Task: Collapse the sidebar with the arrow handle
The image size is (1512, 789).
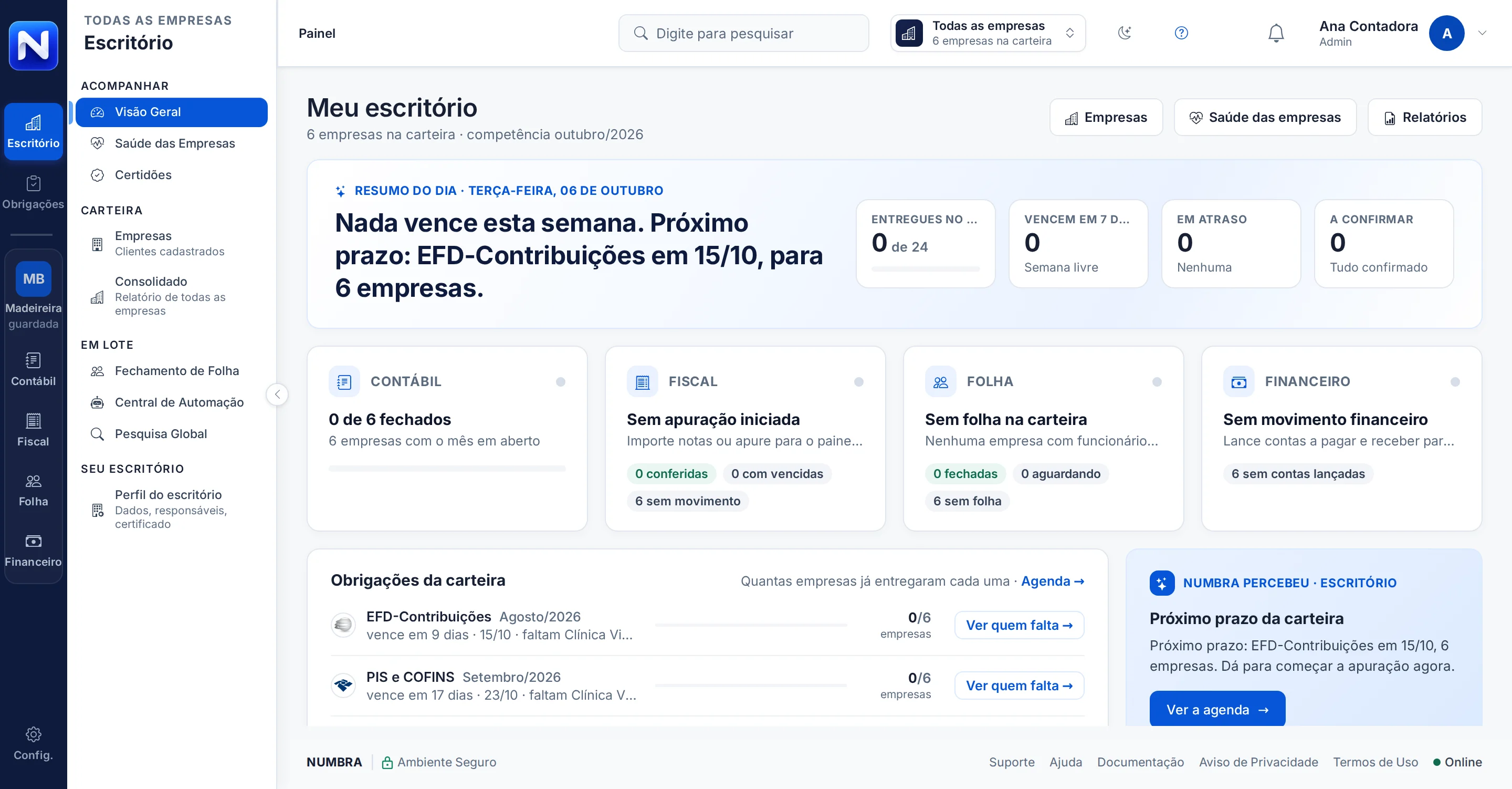Action: point(277,393)
